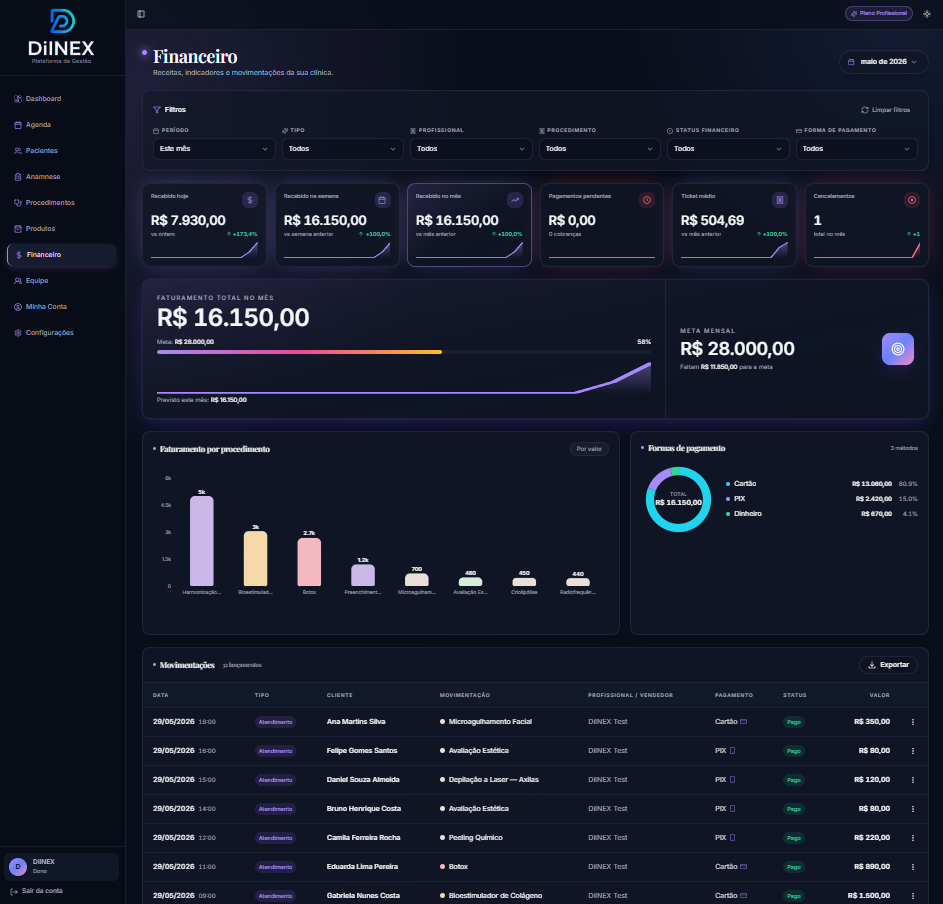The image size is (943, 904).
Task: Click the icon on Cancelamentos card
Action: 912,200
